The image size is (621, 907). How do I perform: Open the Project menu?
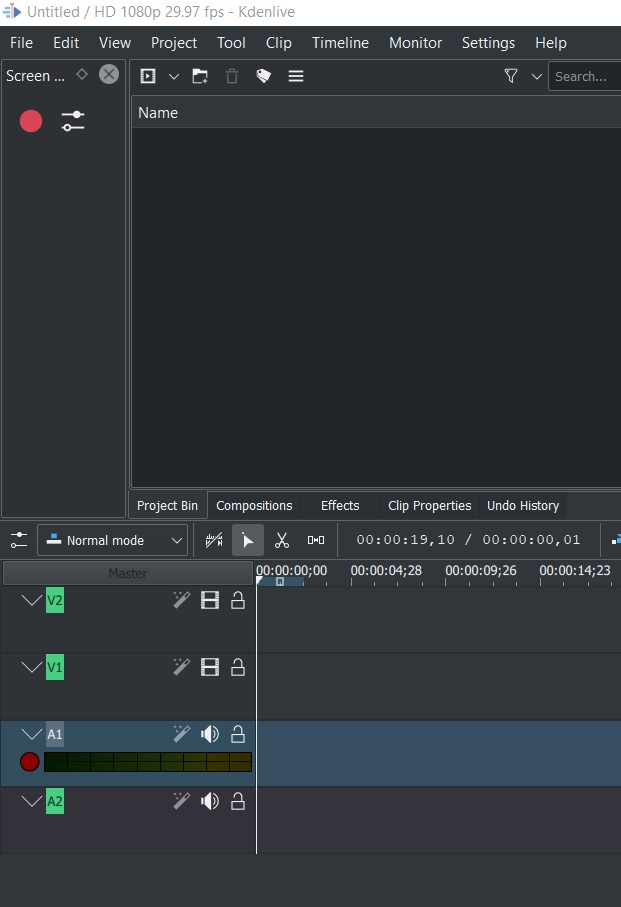pos(173,43)
